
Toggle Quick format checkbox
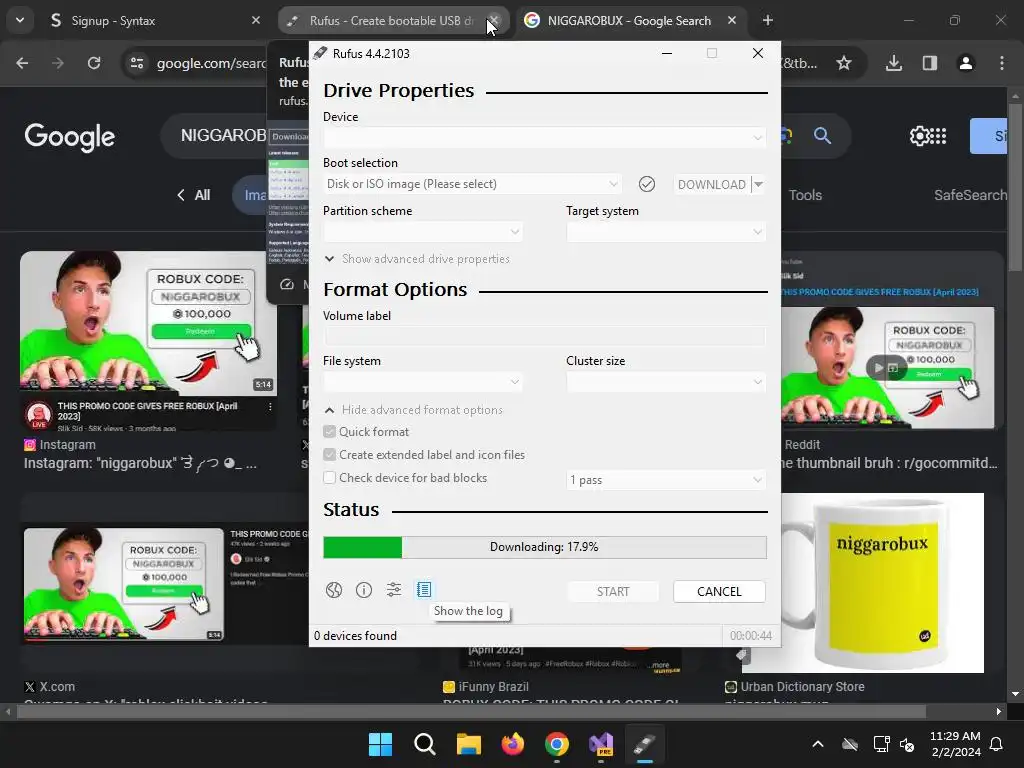click(329, 432)
